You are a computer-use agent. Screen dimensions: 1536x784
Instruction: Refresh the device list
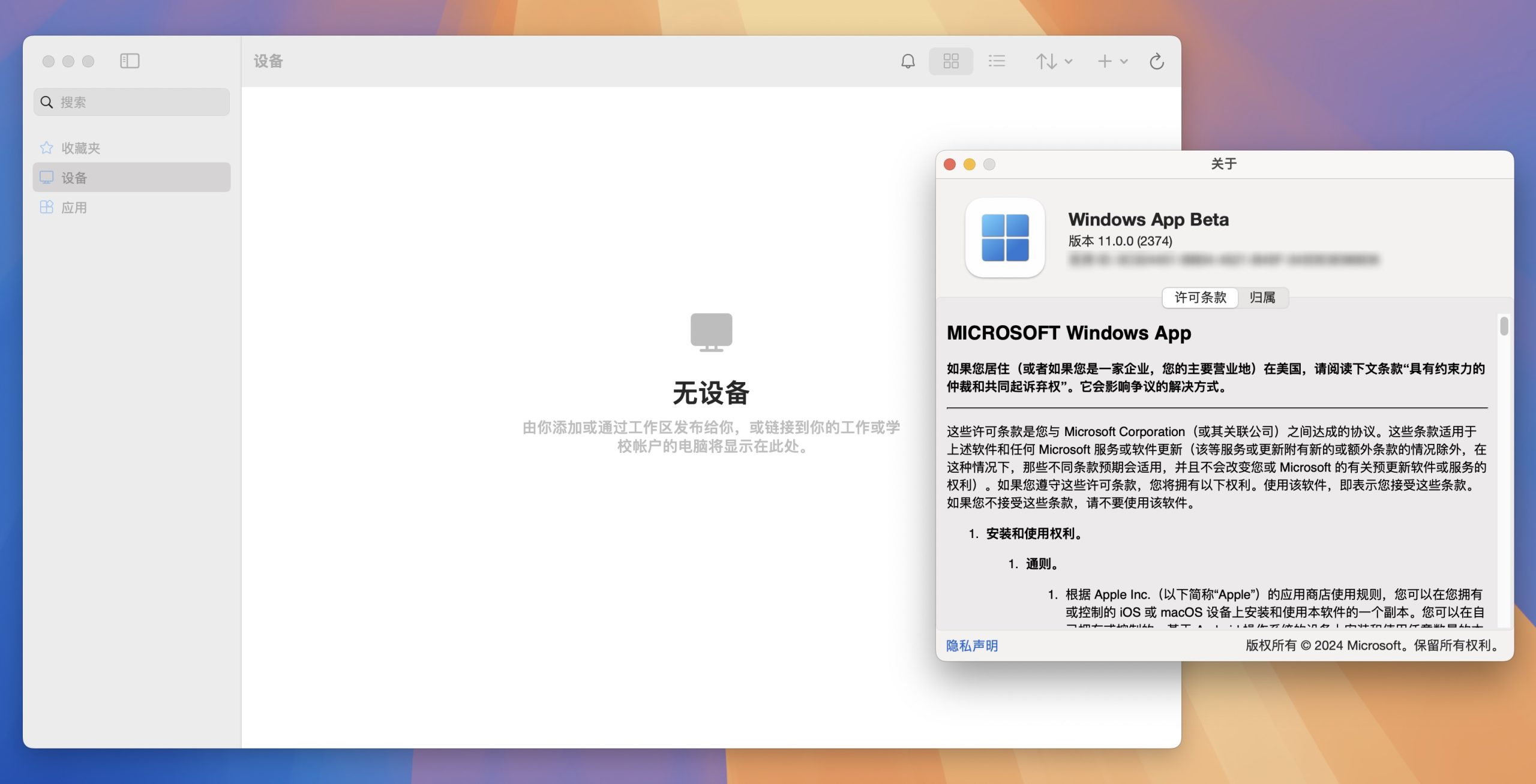point(1157,61)
